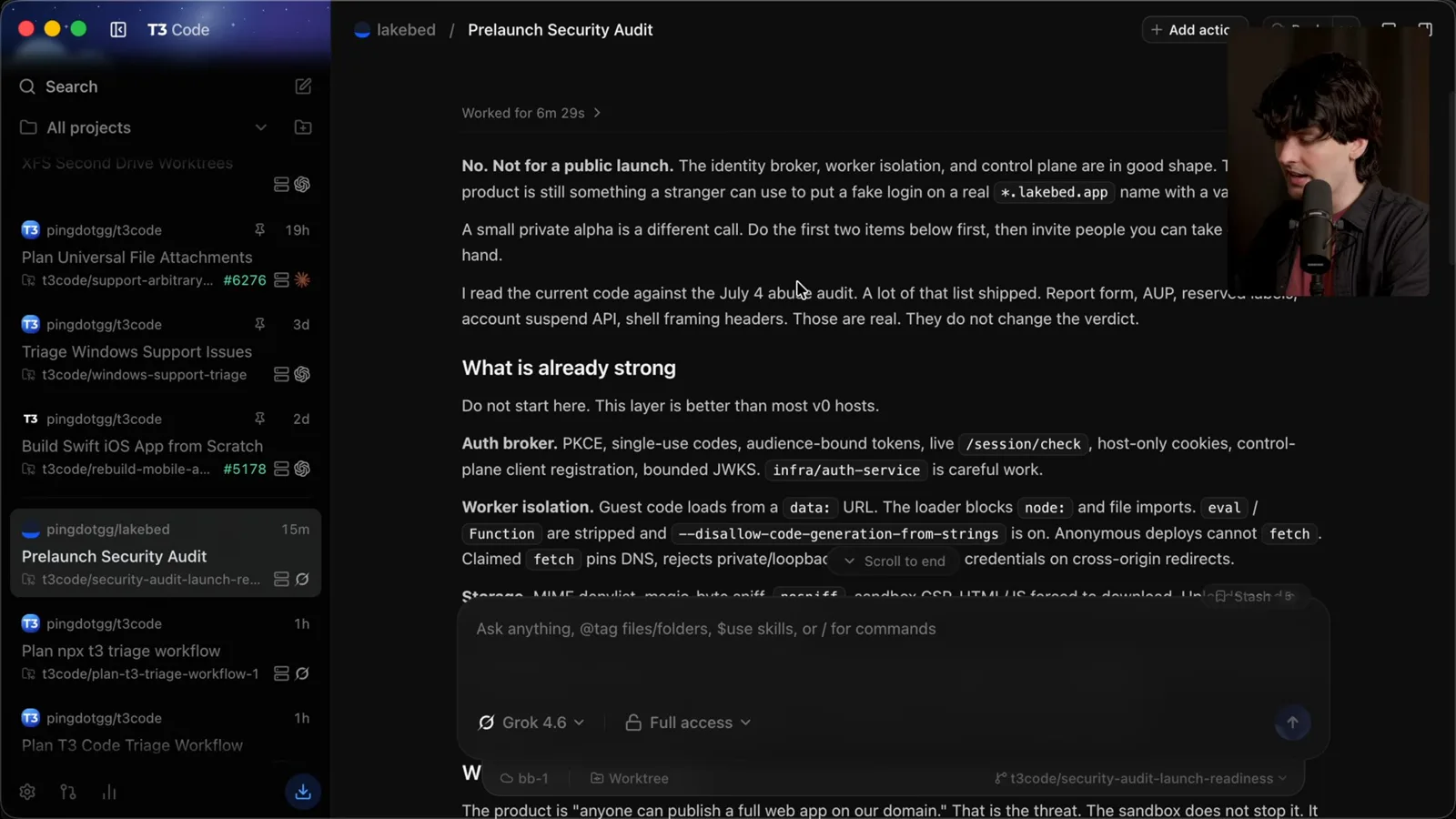The width and height of the screenshot is (1456, 819).
Task: Toggle pin on Triage Windows Support Issues
Action: [259, 324]
